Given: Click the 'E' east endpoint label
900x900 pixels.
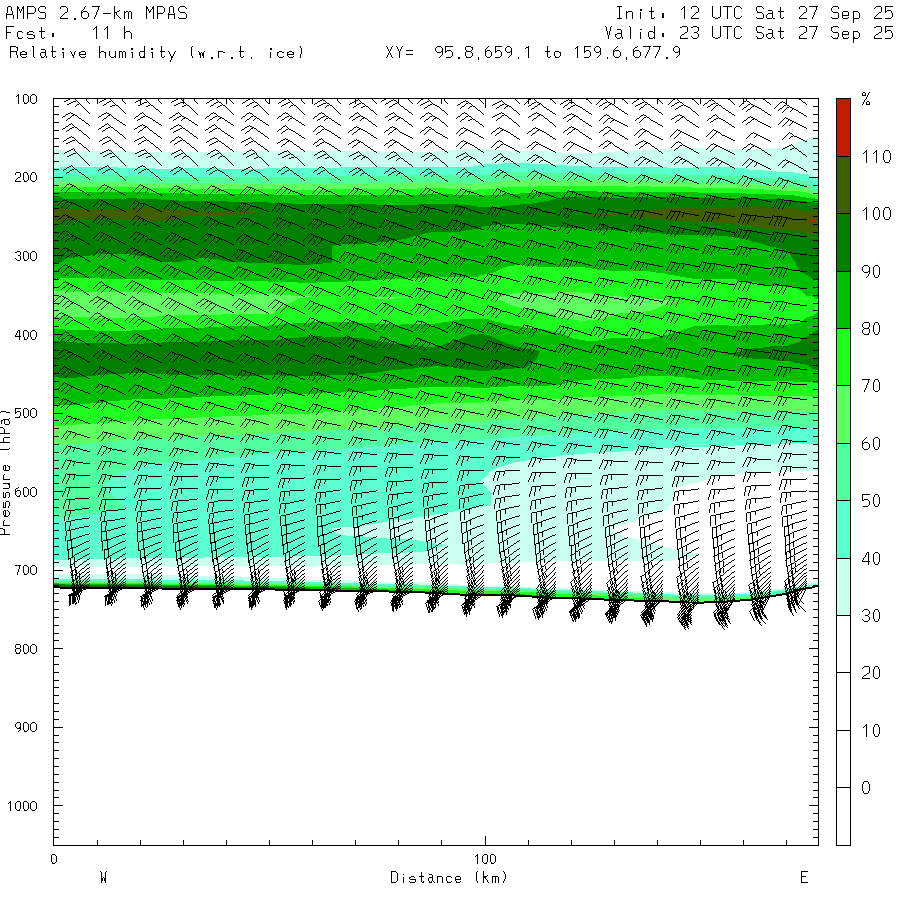Looking at the screenshot, I should [x=804, y=877].
